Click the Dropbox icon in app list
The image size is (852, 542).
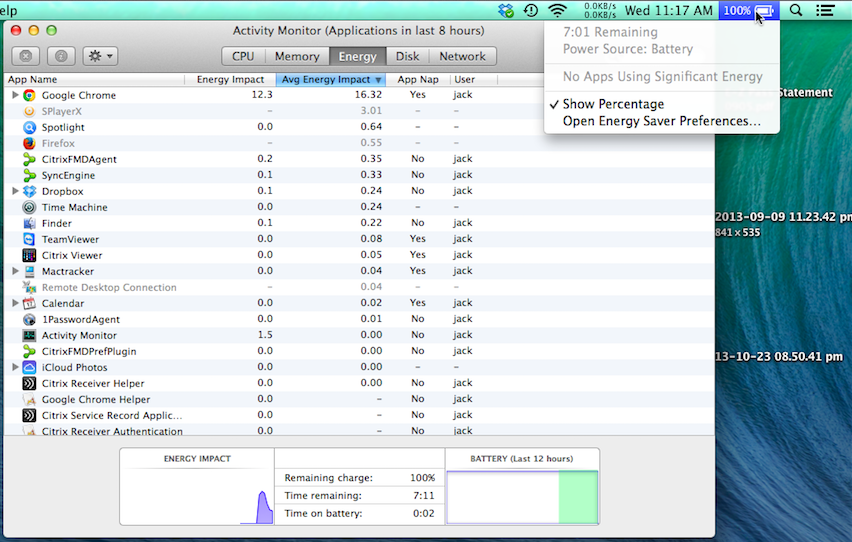[x=29, y=191]
